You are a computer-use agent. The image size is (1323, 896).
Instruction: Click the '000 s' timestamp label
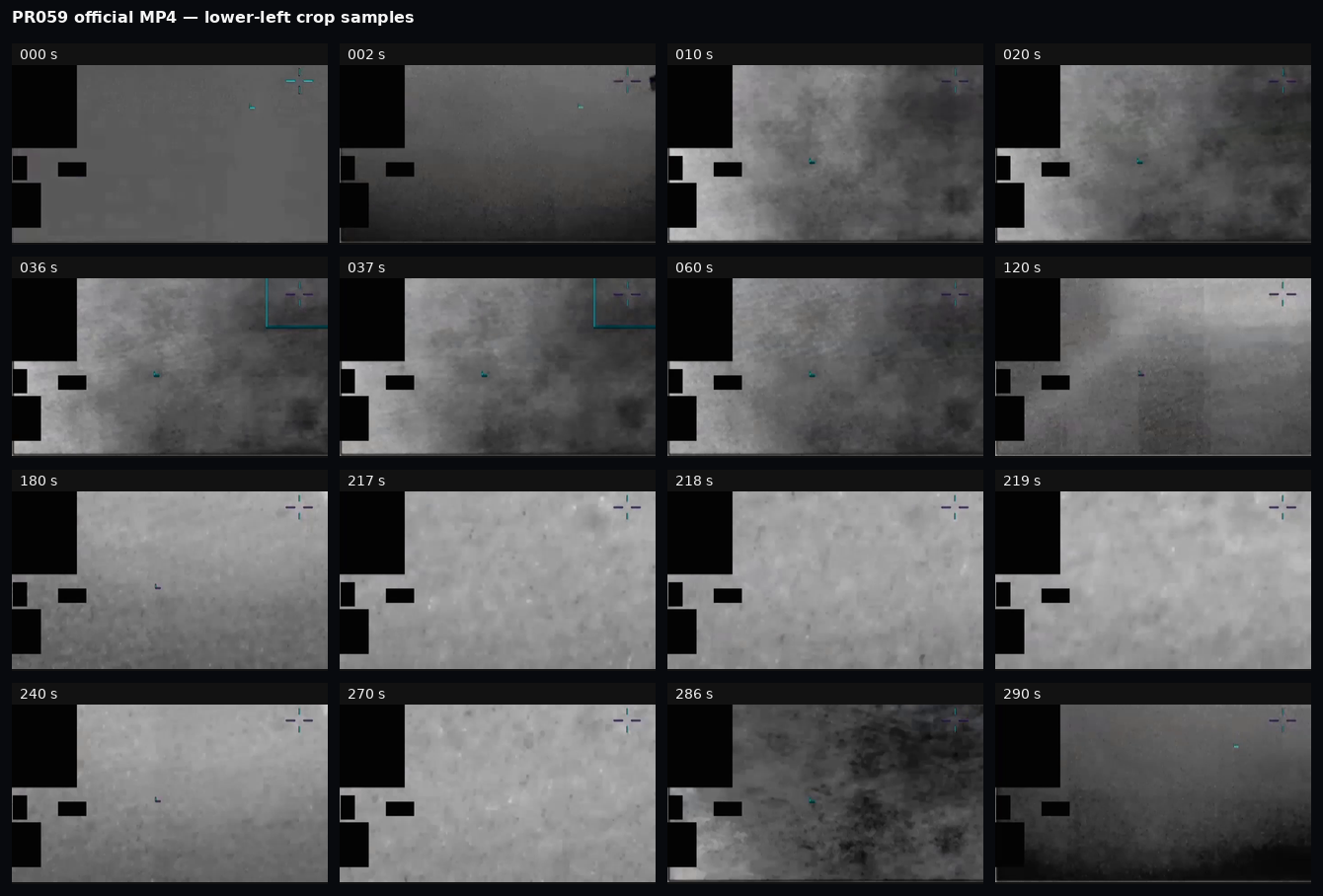point(39,54)
